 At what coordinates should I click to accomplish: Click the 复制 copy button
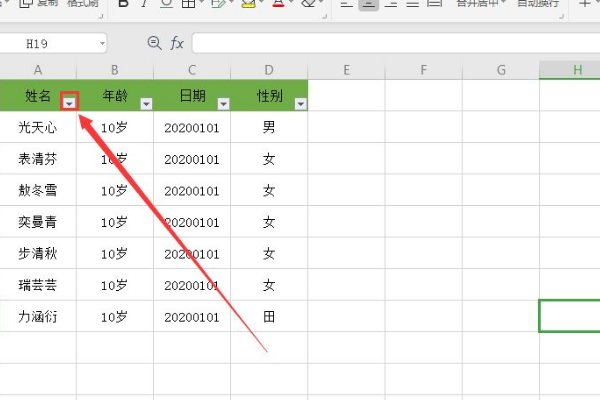point(38,3)
